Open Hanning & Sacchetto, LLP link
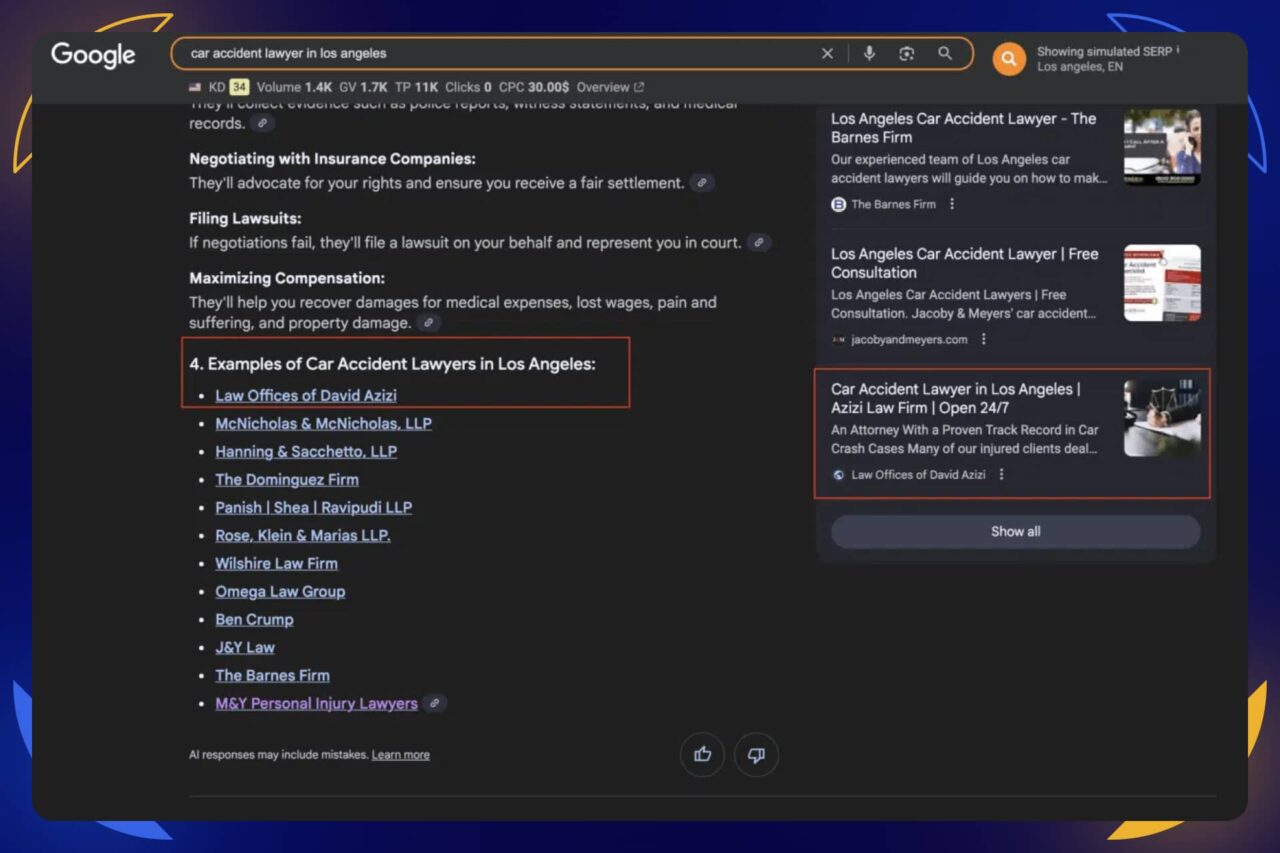Screen dimensions: 1280x853 (x=306, y=451)
